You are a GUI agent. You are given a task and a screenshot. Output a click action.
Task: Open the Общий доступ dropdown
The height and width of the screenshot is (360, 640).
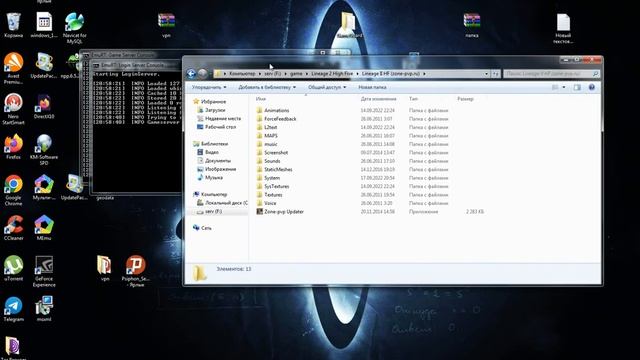[x=327, y=87]
